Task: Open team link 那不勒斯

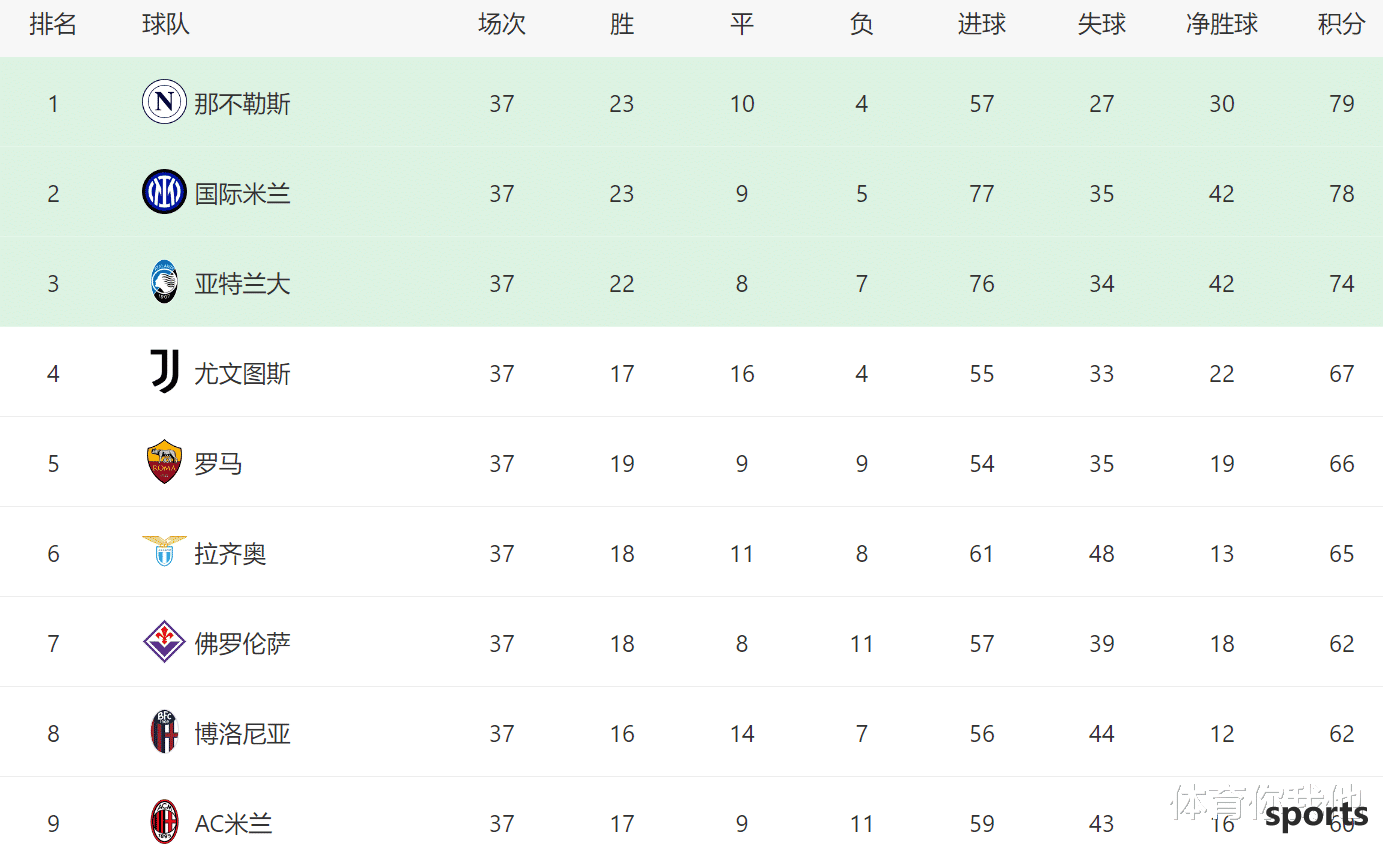Action: tap(242, 104)
